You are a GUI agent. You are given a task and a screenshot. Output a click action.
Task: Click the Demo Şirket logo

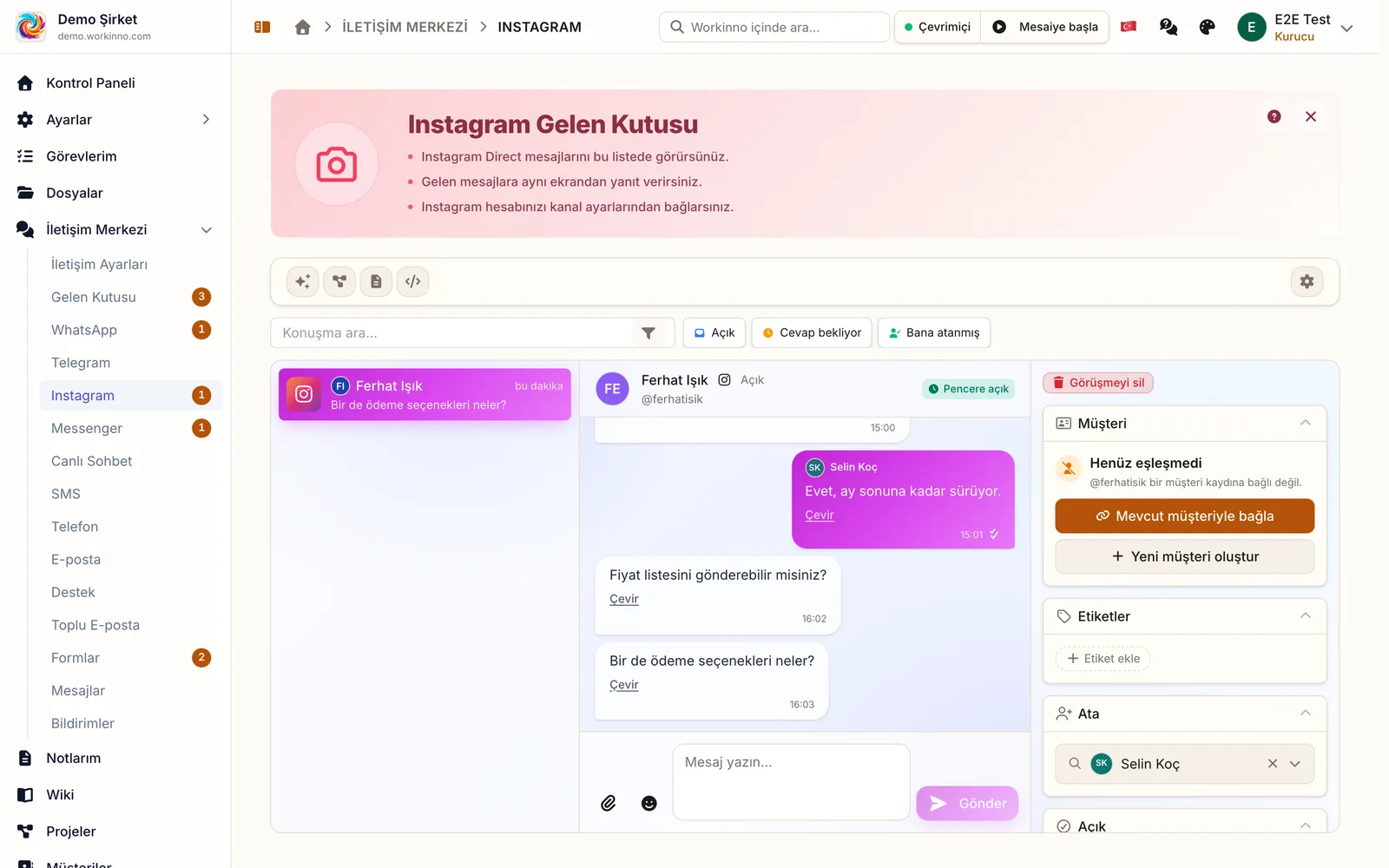[31, 27]
